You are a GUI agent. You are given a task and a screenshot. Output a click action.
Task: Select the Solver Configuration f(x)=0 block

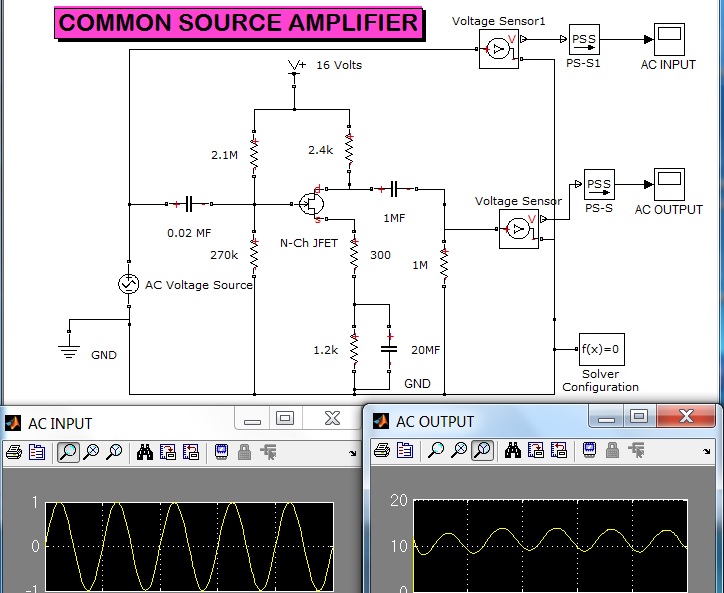[602, 349]
